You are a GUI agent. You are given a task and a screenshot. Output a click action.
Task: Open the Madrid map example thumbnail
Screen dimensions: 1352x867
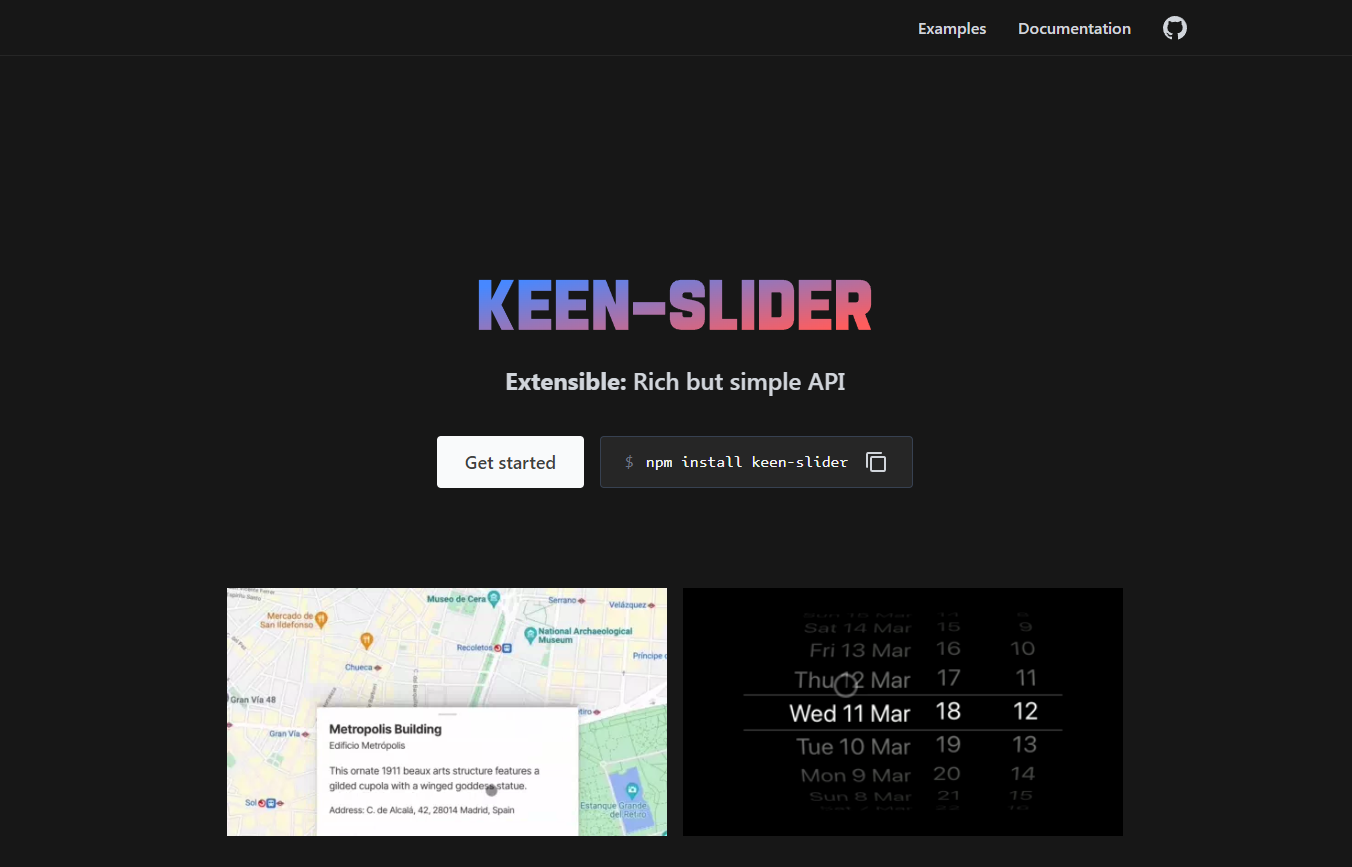(447, 712)
